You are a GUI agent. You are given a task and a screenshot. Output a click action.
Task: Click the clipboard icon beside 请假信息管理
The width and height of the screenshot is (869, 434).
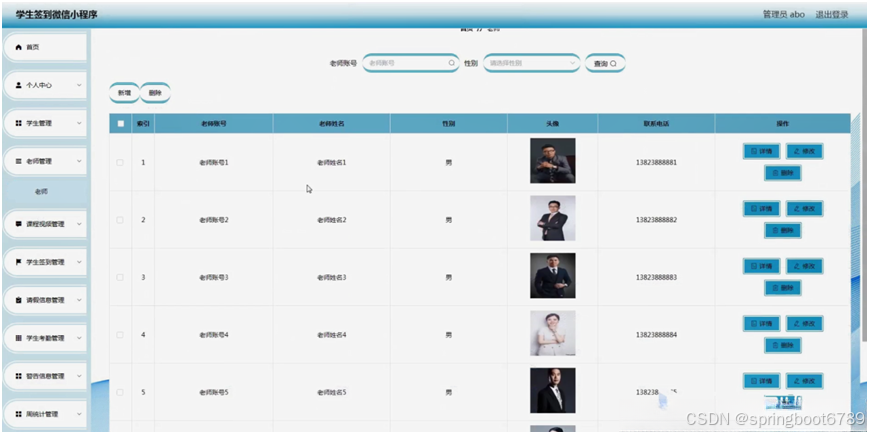tap(18, 300)
